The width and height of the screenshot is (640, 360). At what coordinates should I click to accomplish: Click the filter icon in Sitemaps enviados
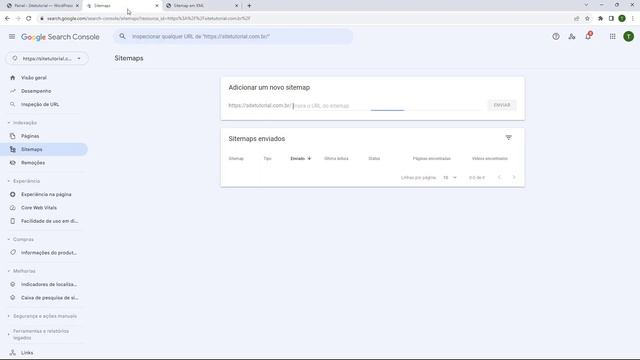pyautogui.click(x=509, y=138)
